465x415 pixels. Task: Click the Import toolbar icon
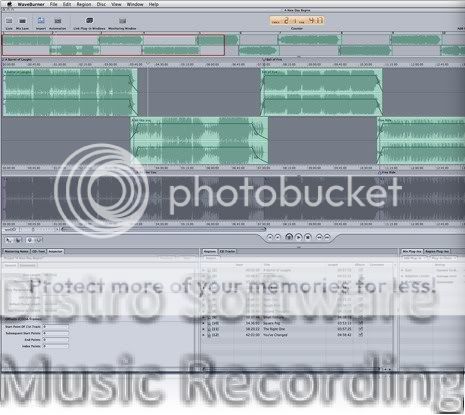point(41,21)
